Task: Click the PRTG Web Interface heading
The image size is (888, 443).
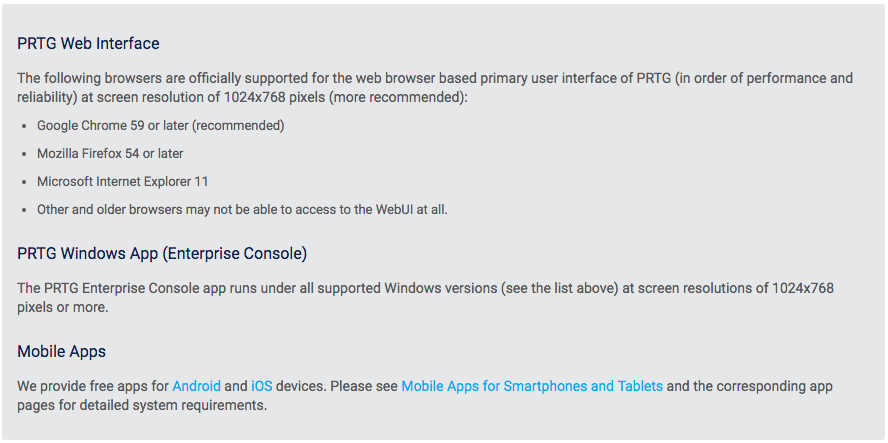Action: click(x=88, y=43)
